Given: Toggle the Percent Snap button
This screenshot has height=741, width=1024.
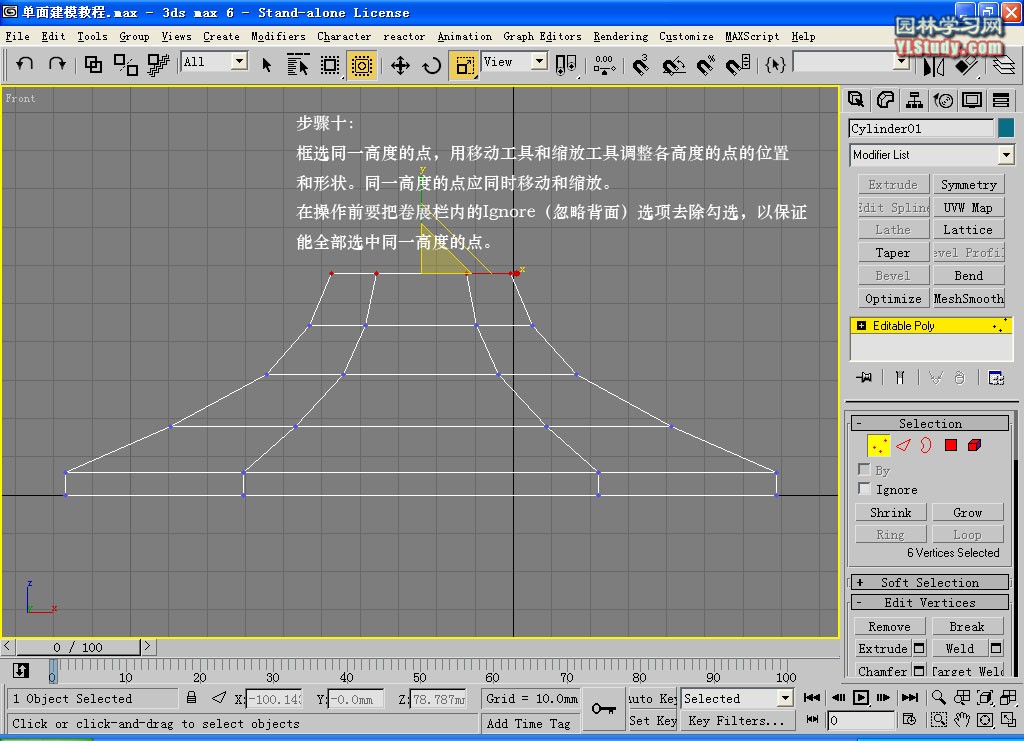Looking at the screenshot, I should click(705, 65).
